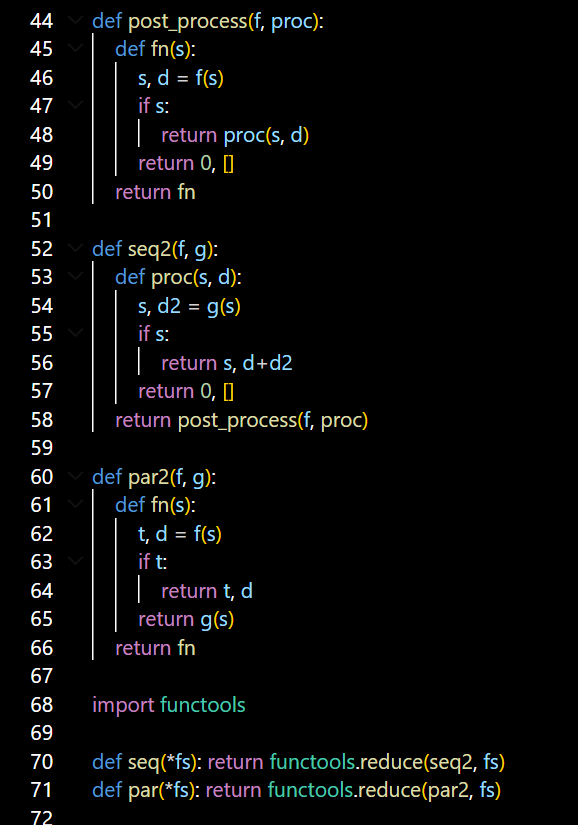Screen dimensions: 578x825
Task: Place cursor on 'proc' parameter in line 44
Action: (291, 22)
